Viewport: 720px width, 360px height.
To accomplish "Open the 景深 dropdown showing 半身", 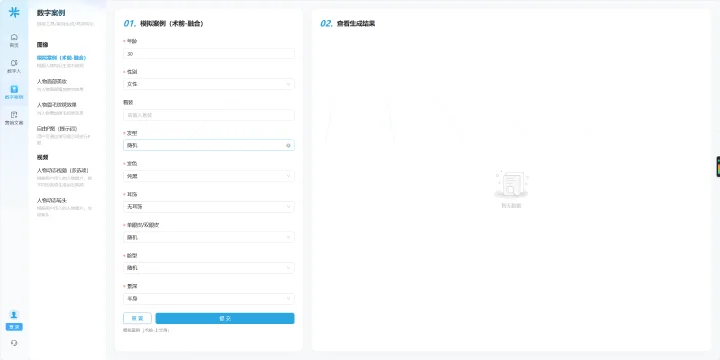I will click(x=209, y=299).
